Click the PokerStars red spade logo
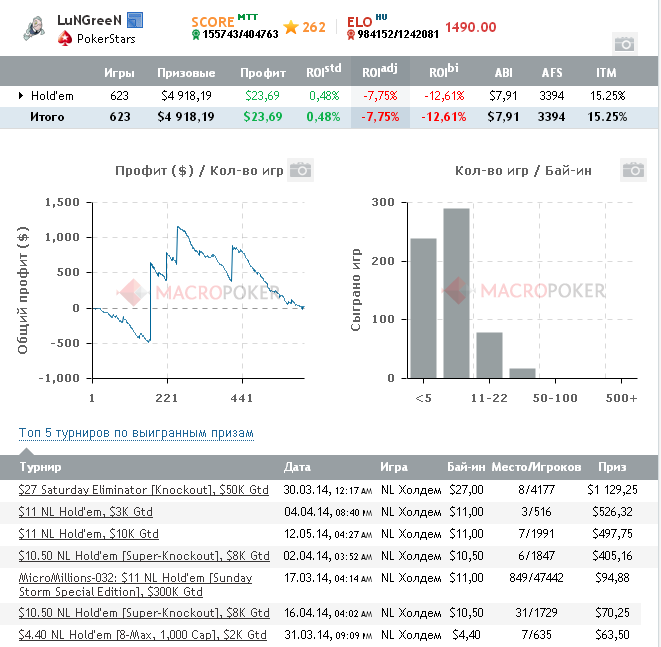661x647 pixels. (x=65, y=39)
